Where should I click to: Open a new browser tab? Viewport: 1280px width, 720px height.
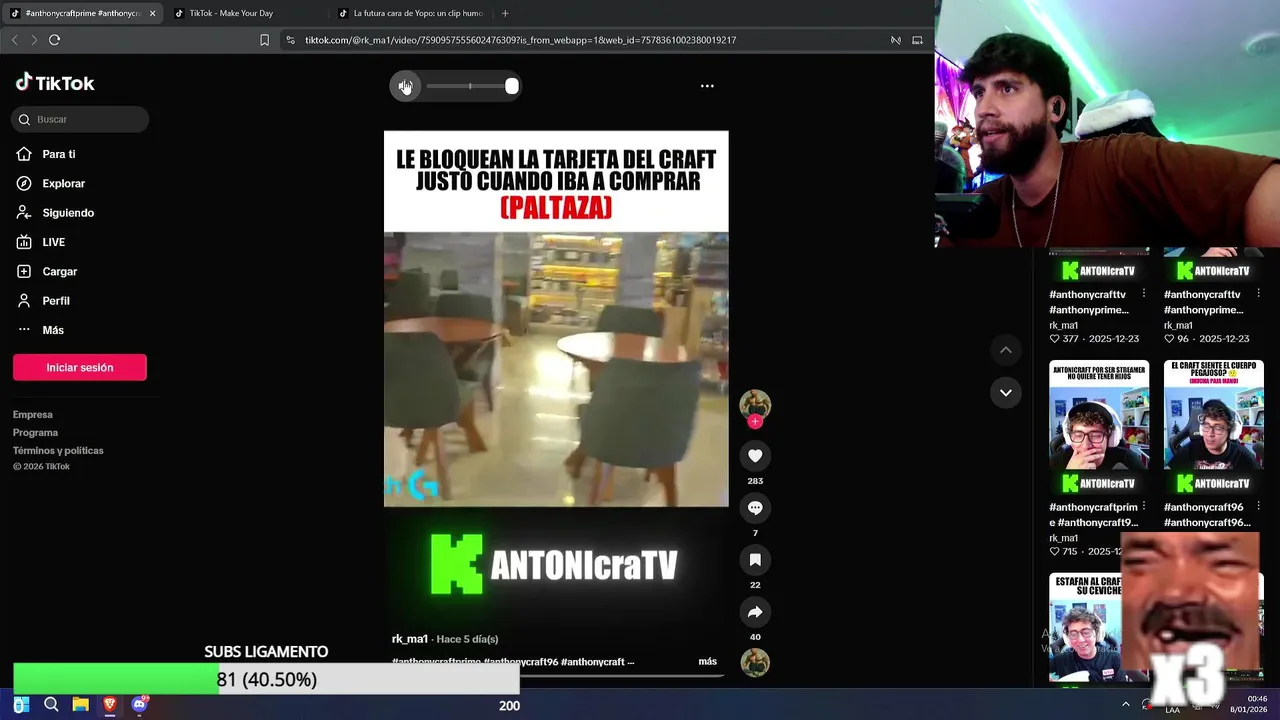pos(505,13)
